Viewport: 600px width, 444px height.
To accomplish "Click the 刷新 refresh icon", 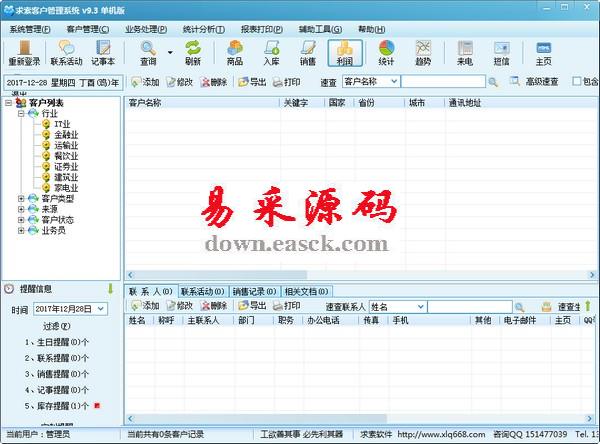I will (x=193, y=53).
